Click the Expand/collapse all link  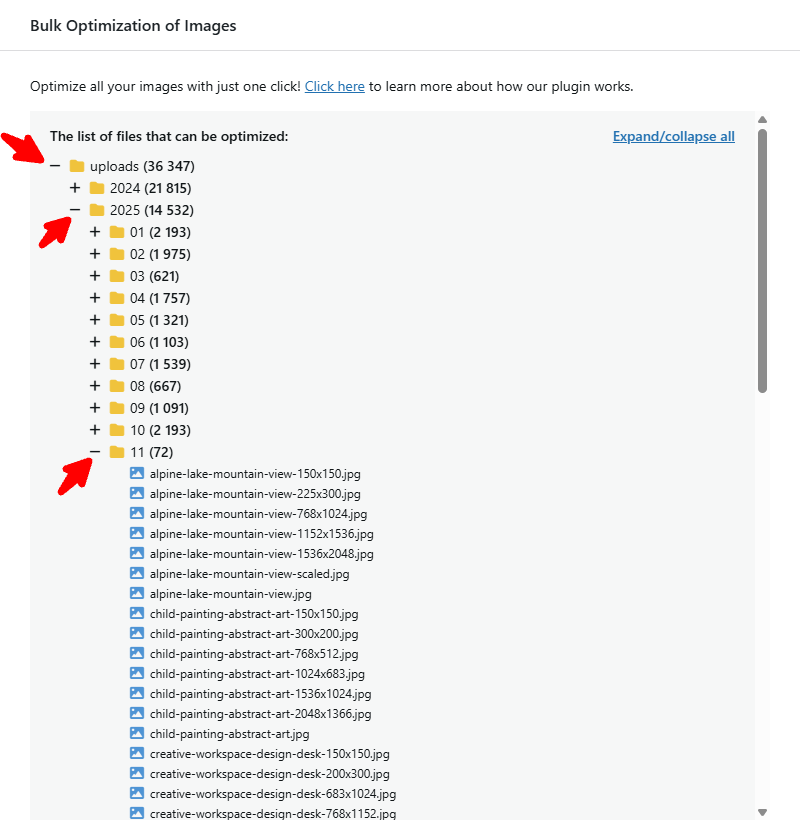coord(673,136)
